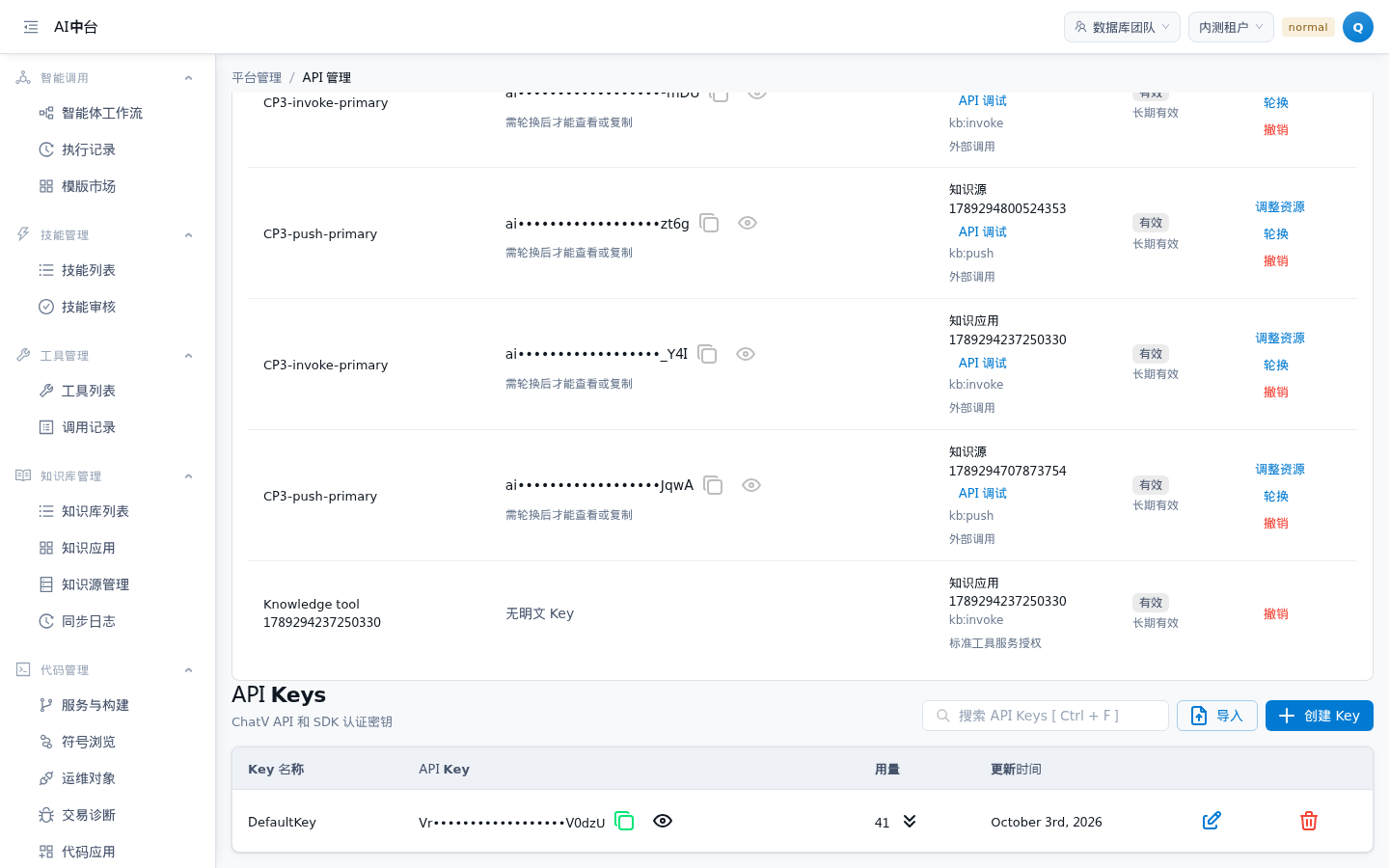Click the 交易诊断 bug icon
1389x868 pixels.
pyautogui.click(x=46, y=815)
